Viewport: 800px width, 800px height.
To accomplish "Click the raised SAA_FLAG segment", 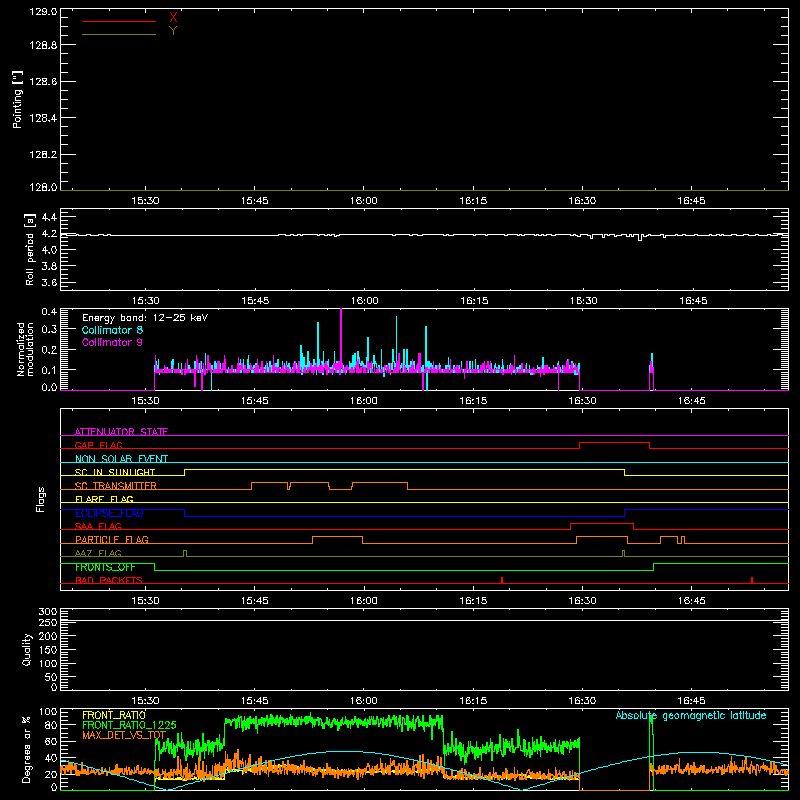I will tap(602, 523).
